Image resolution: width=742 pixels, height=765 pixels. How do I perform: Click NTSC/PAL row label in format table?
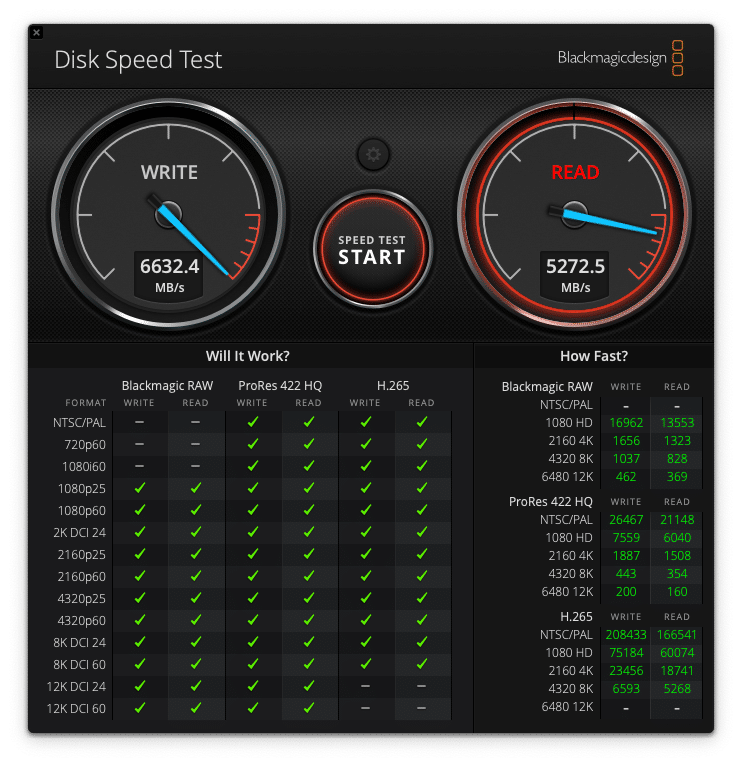click(x=80, y=423)
